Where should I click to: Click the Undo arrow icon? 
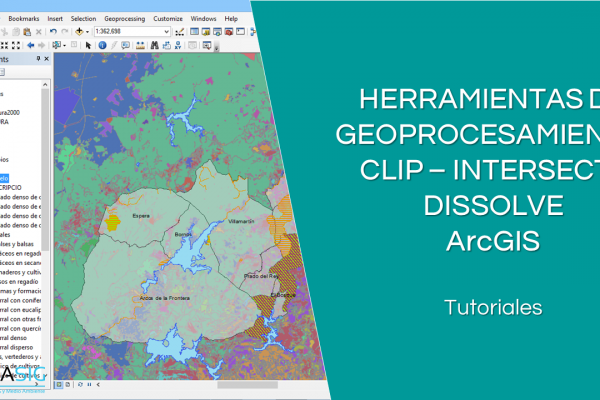53,31
